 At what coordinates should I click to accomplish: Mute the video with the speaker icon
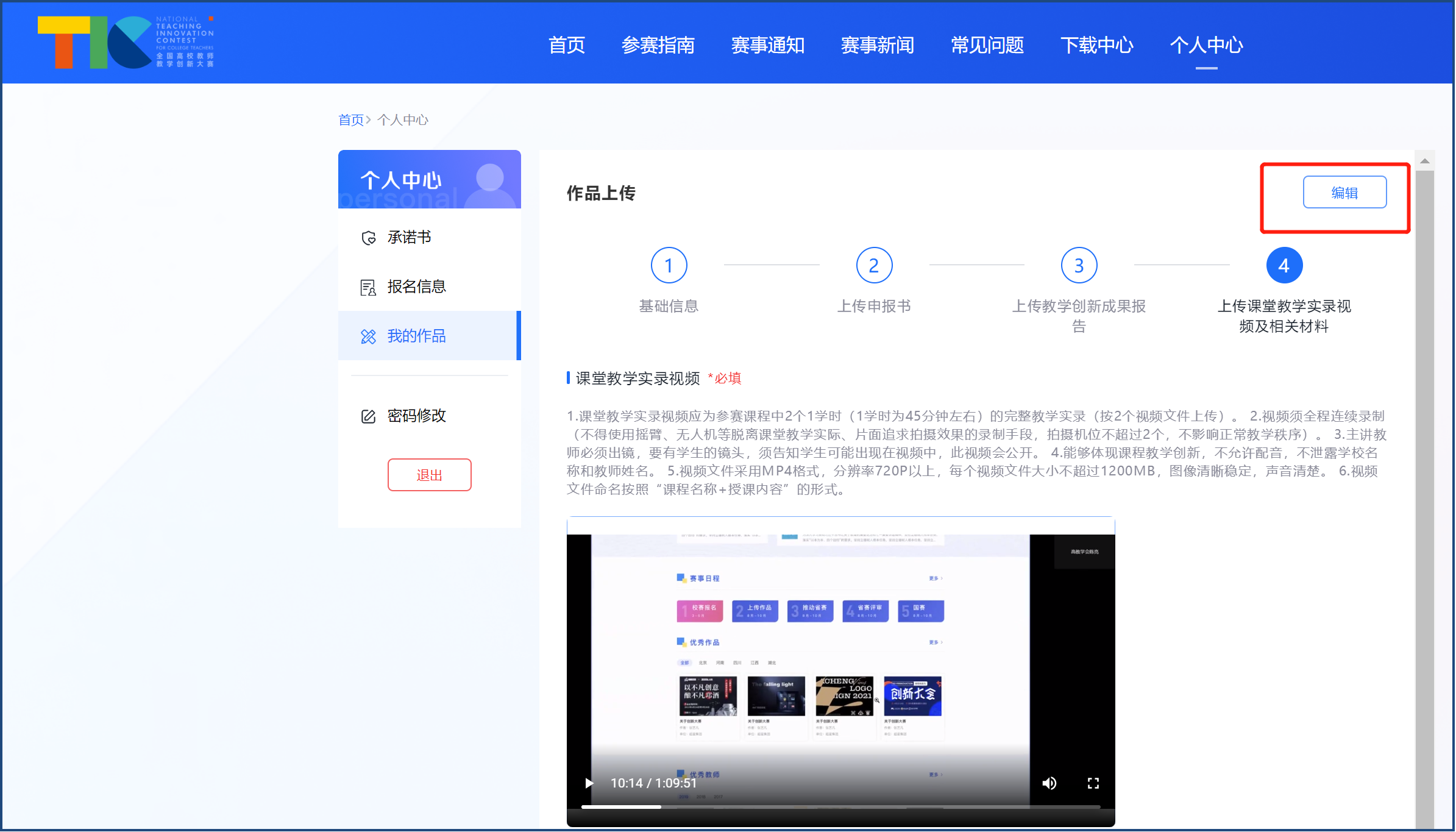coord(1049,783)
